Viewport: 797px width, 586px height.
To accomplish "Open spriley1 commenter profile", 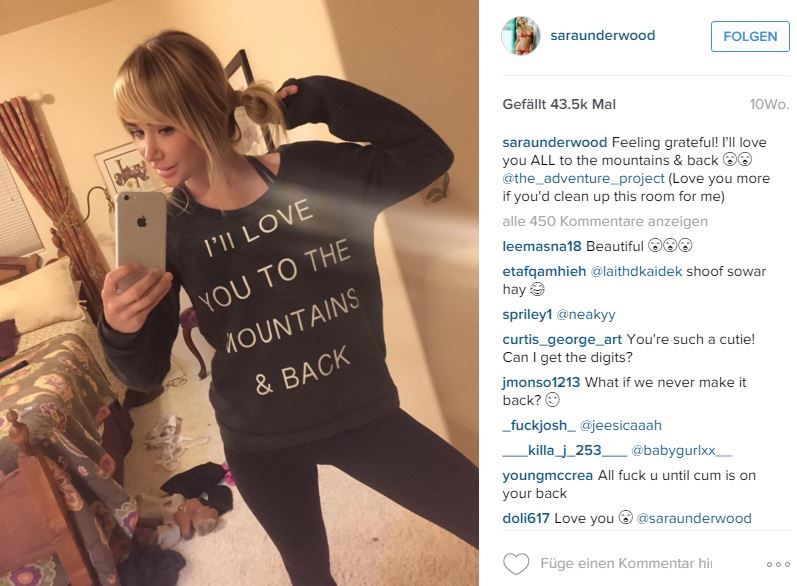I will pyautogui.click(x=527, y=315).
